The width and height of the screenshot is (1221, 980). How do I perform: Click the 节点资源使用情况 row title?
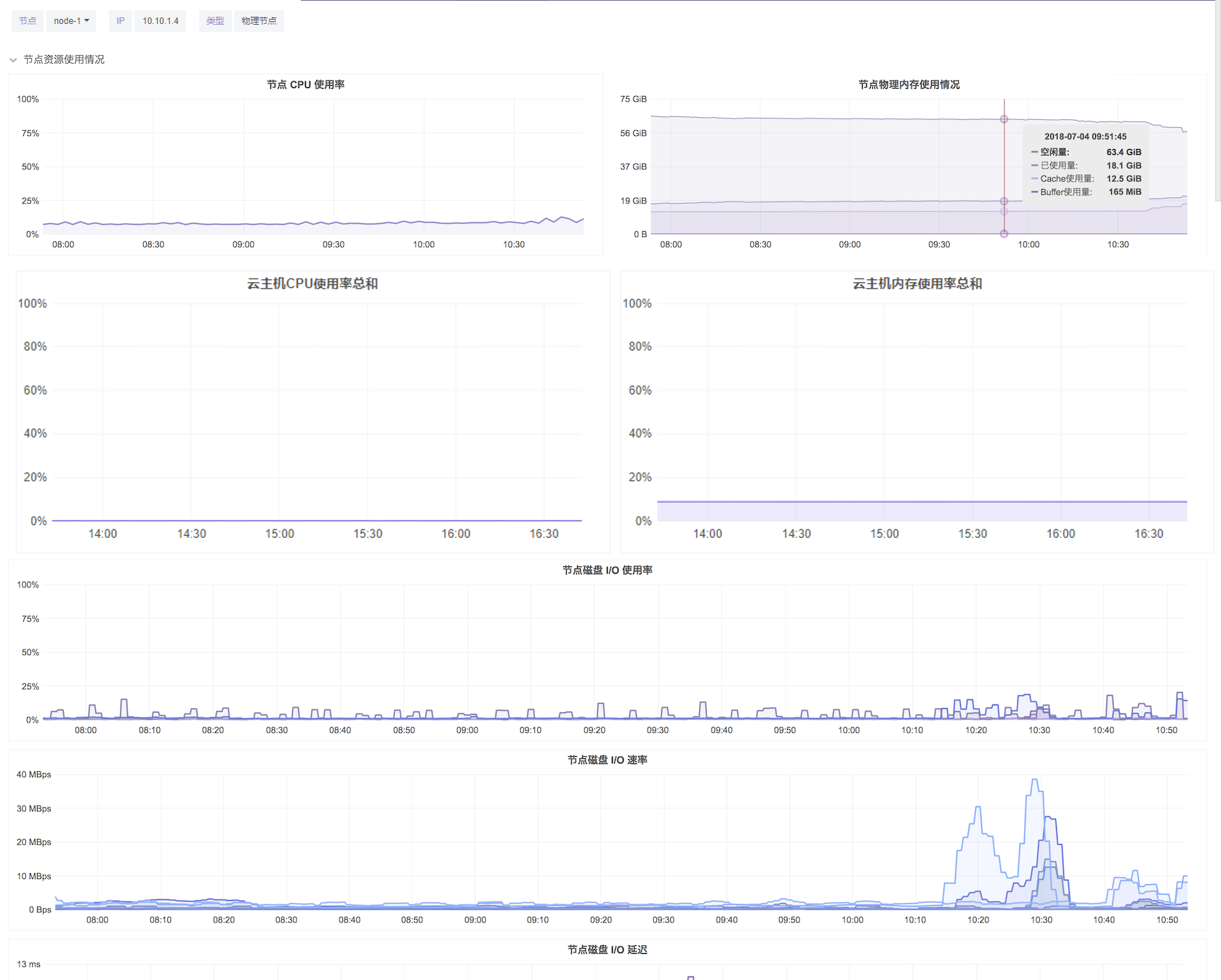[x=64, y=60]
